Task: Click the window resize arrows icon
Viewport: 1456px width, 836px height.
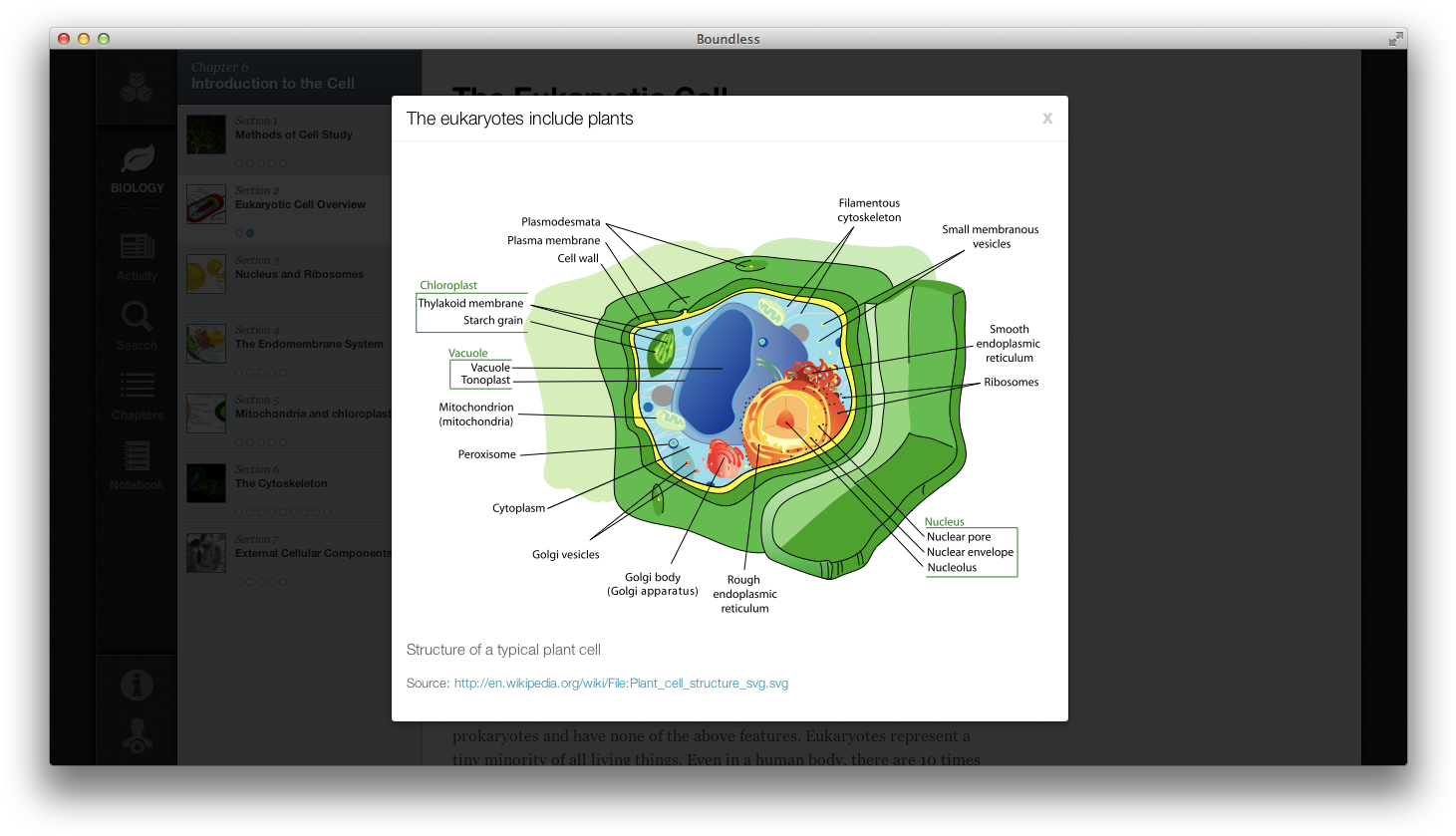Action: pos(1394,39)
